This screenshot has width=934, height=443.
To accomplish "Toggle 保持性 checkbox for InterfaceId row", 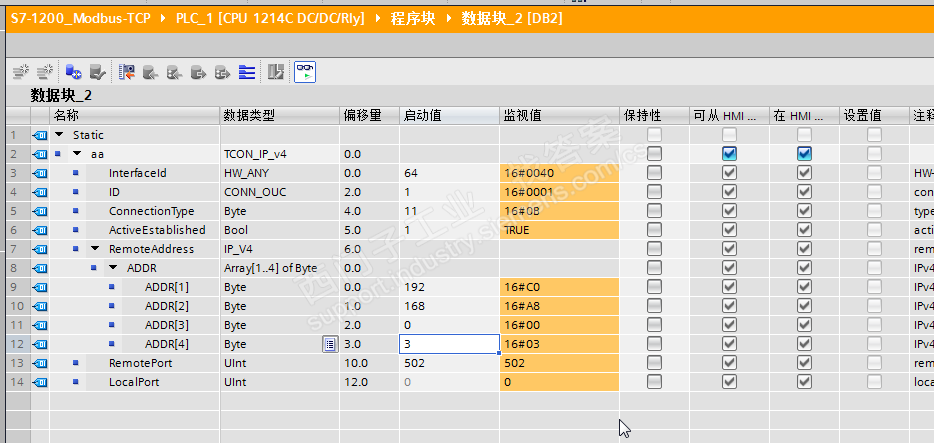I will 654,173.
